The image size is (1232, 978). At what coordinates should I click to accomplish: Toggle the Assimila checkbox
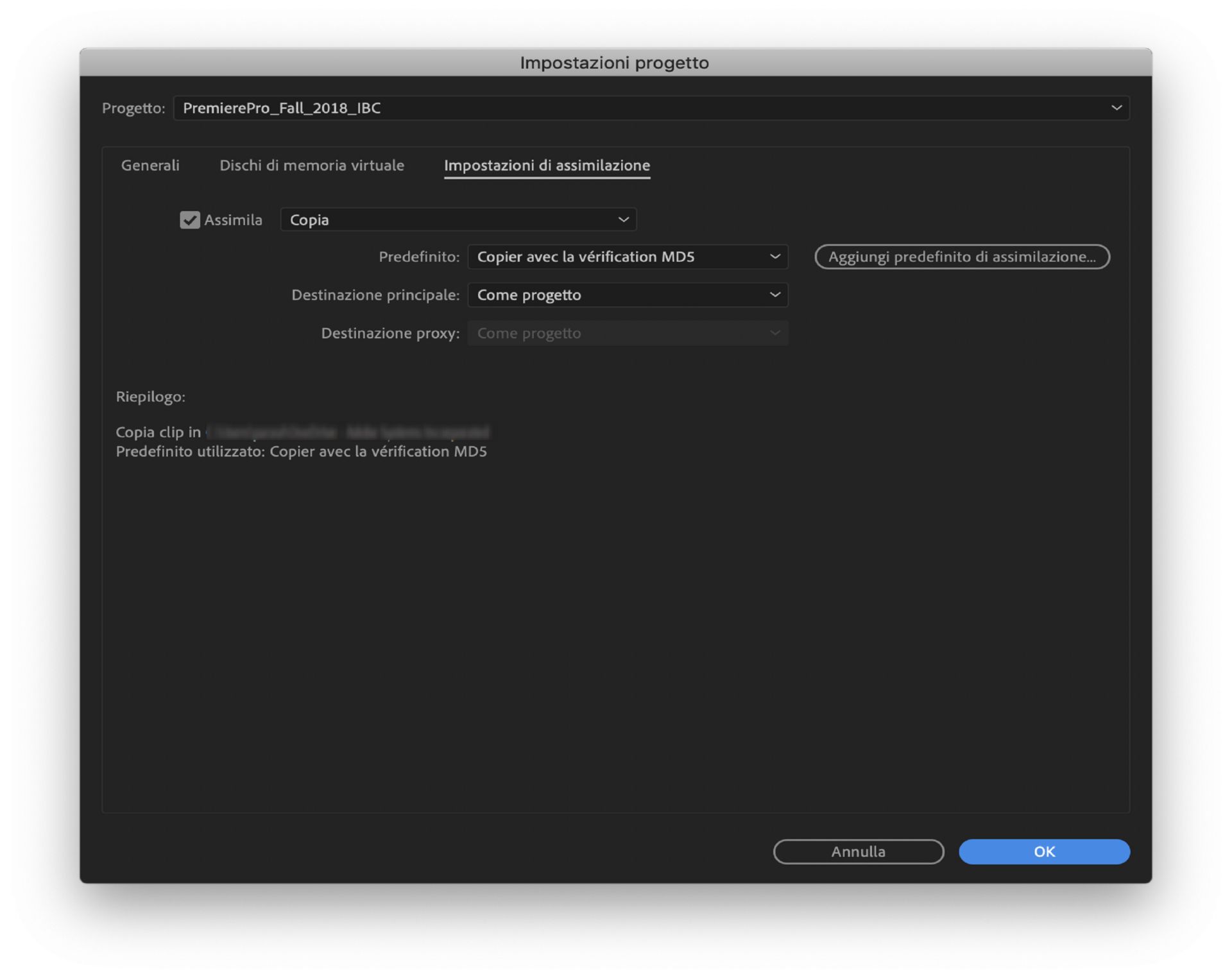click(x=189, y=220)
